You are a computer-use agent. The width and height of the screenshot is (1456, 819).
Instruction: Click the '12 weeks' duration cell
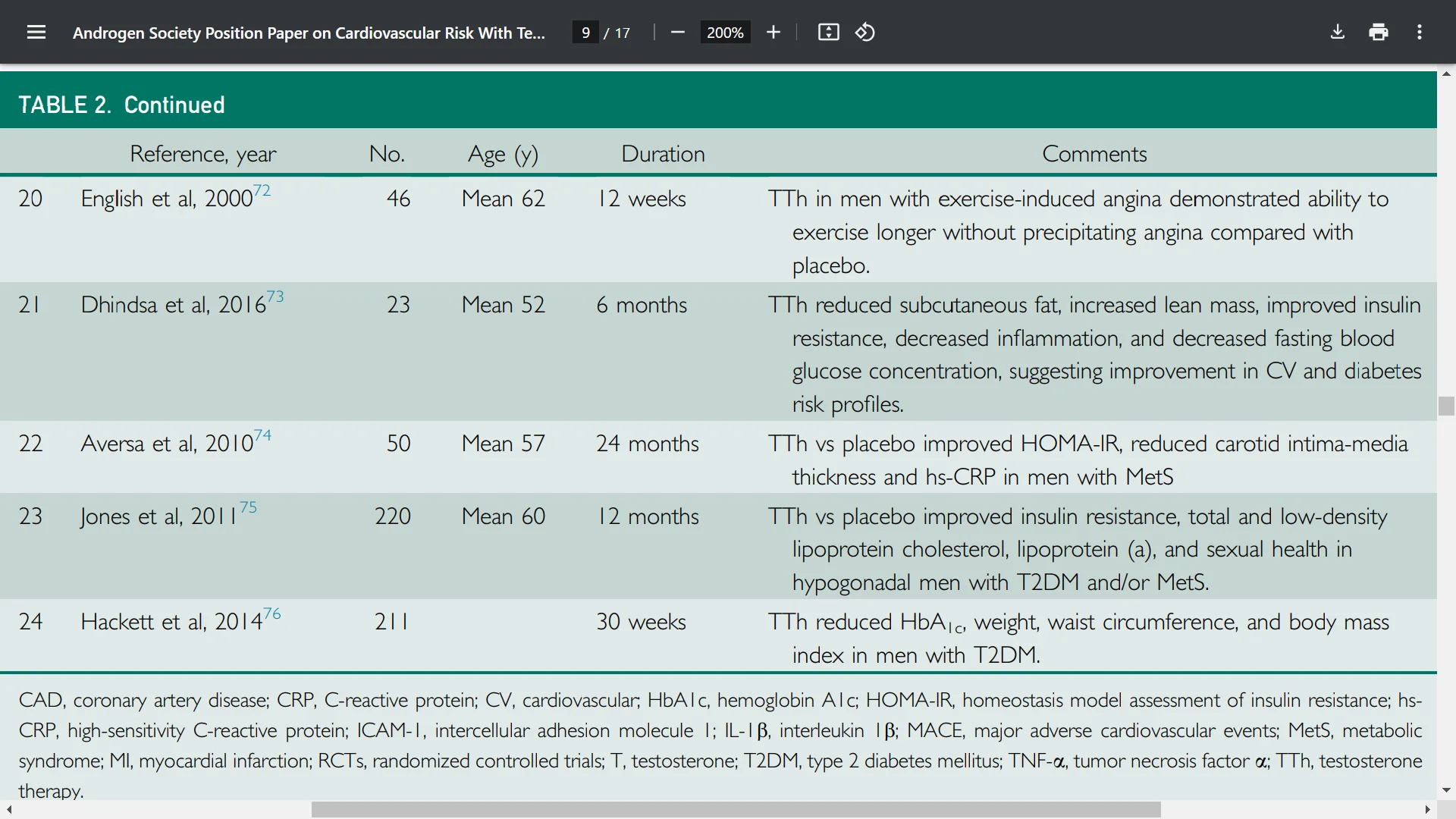coord(642,199)
